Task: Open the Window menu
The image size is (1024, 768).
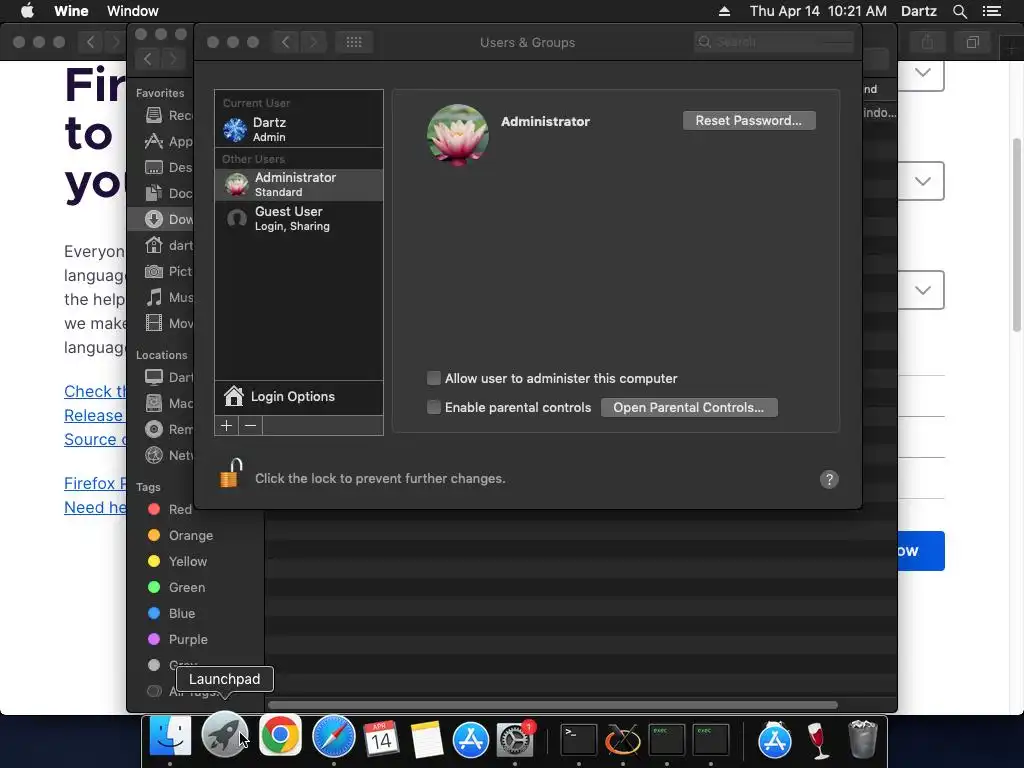Action: click(x=133, y=11)
